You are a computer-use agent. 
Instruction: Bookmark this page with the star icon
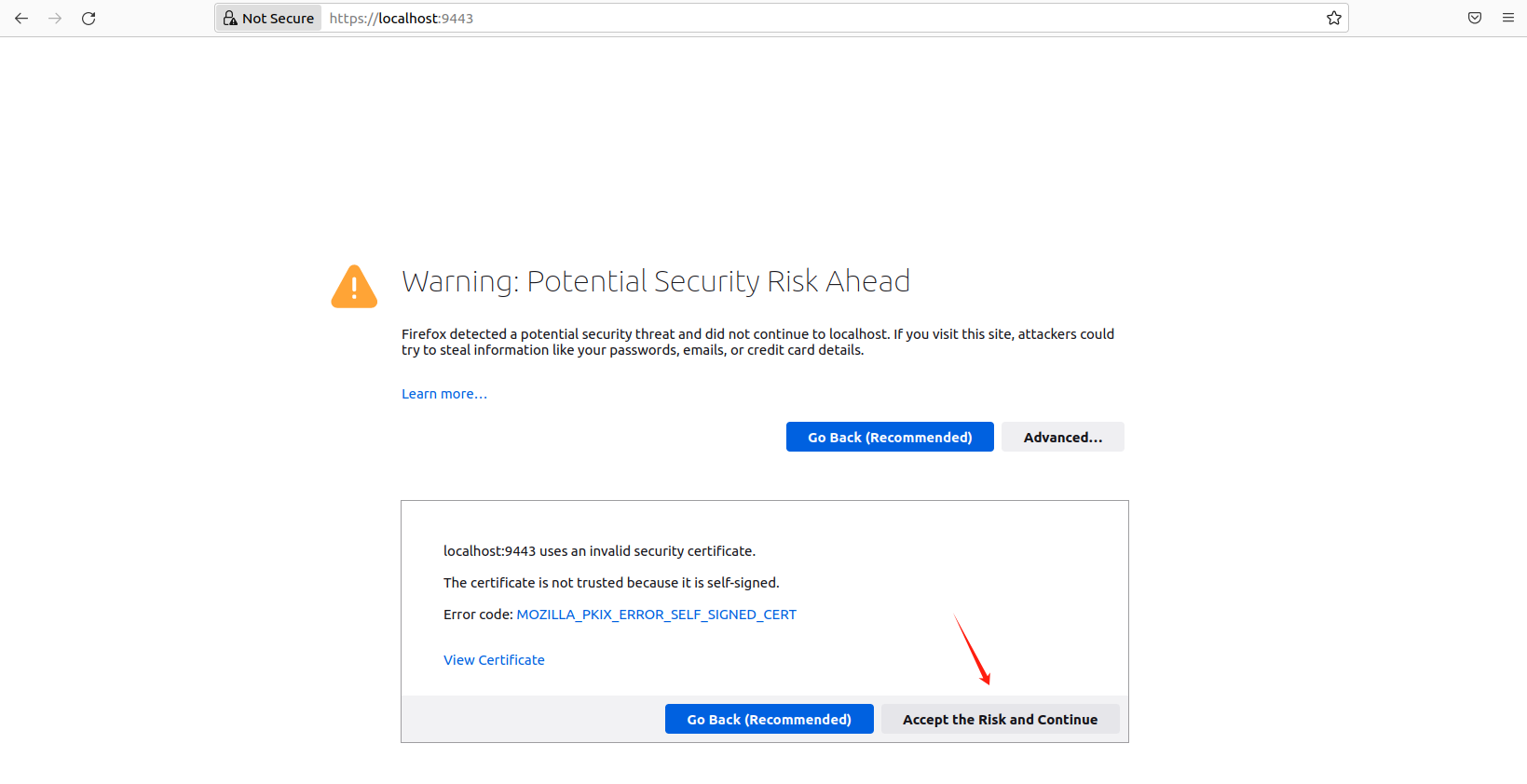pyautogui.click(x=1334, y=18)
